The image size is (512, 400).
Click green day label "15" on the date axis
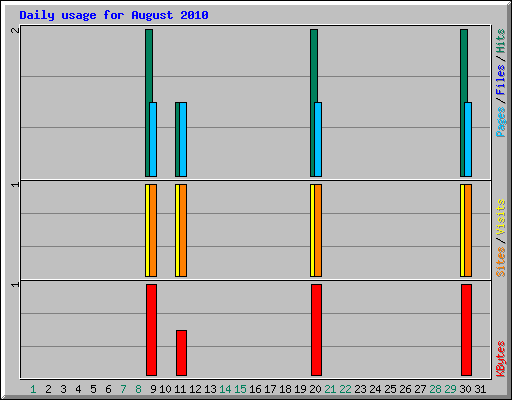[x=240, y=389]
